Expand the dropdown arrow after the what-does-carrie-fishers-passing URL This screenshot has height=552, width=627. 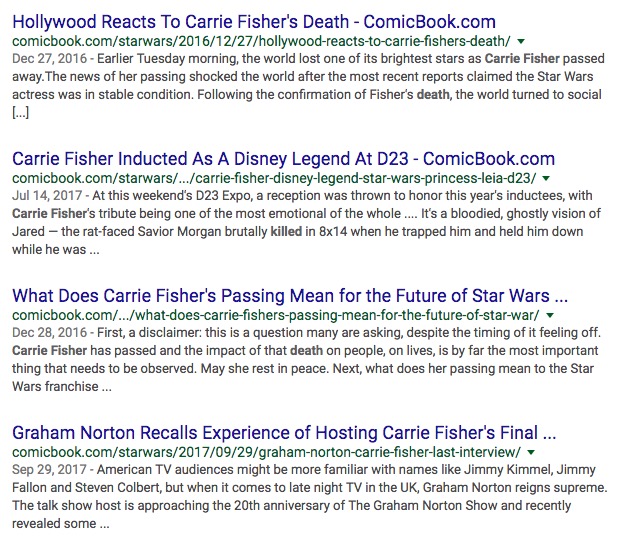click(x=548, y=316)
